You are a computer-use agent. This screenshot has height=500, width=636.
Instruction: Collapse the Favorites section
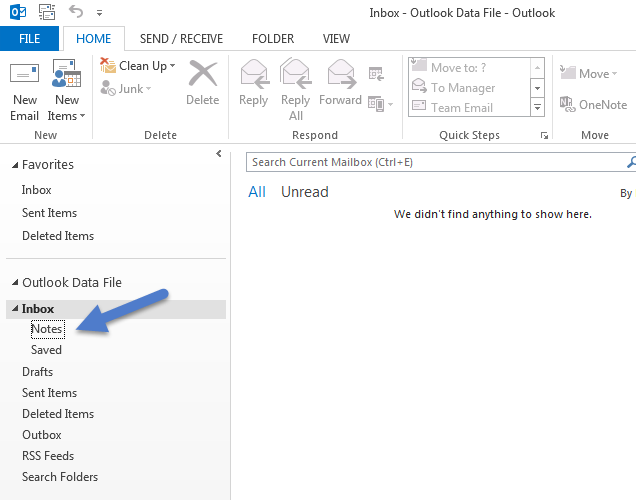(x=15, y=165)
